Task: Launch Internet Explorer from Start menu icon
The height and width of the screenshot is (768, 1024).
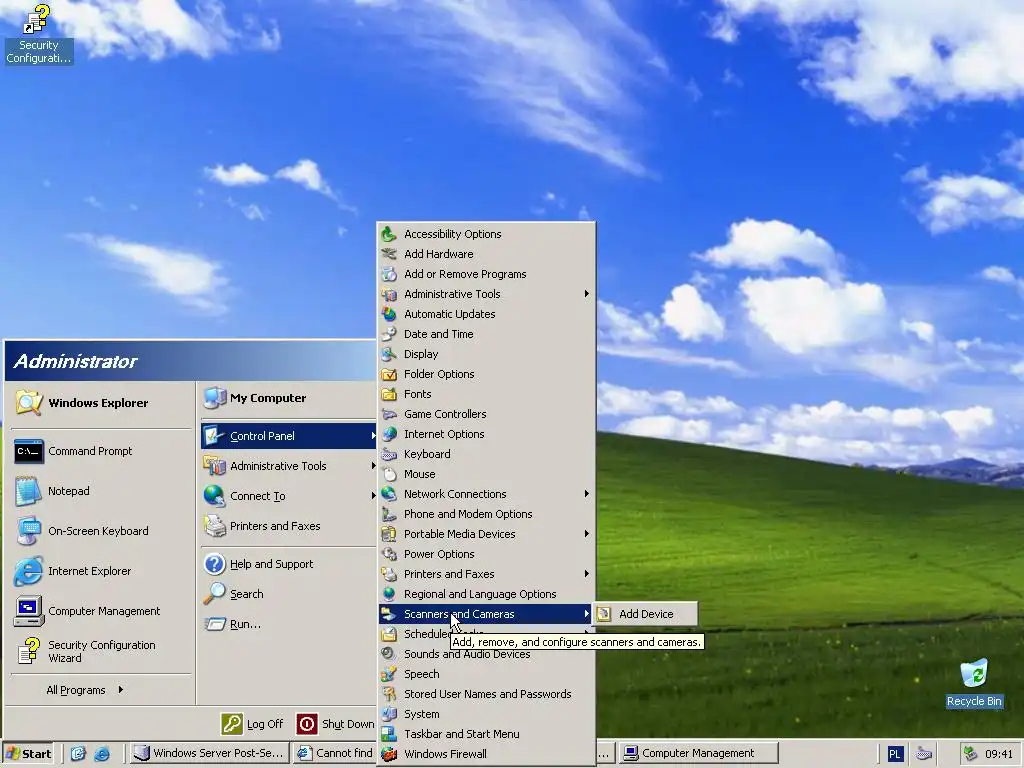Action: tap(28, 571)
